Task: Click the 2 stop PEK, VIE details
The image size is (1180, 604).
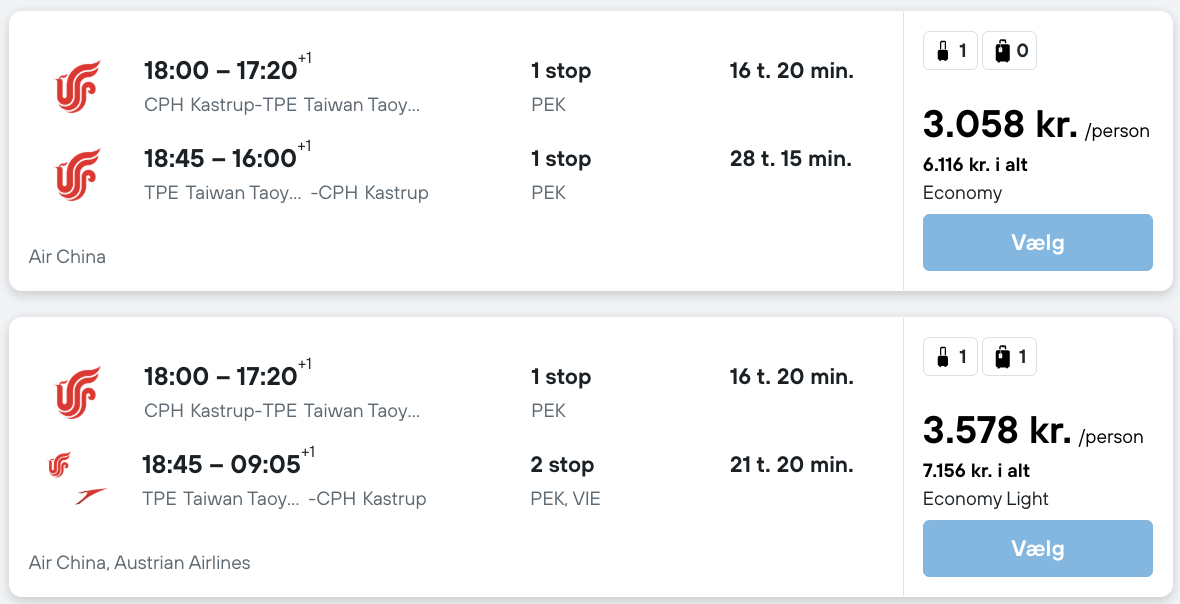Action: point(565,481)
